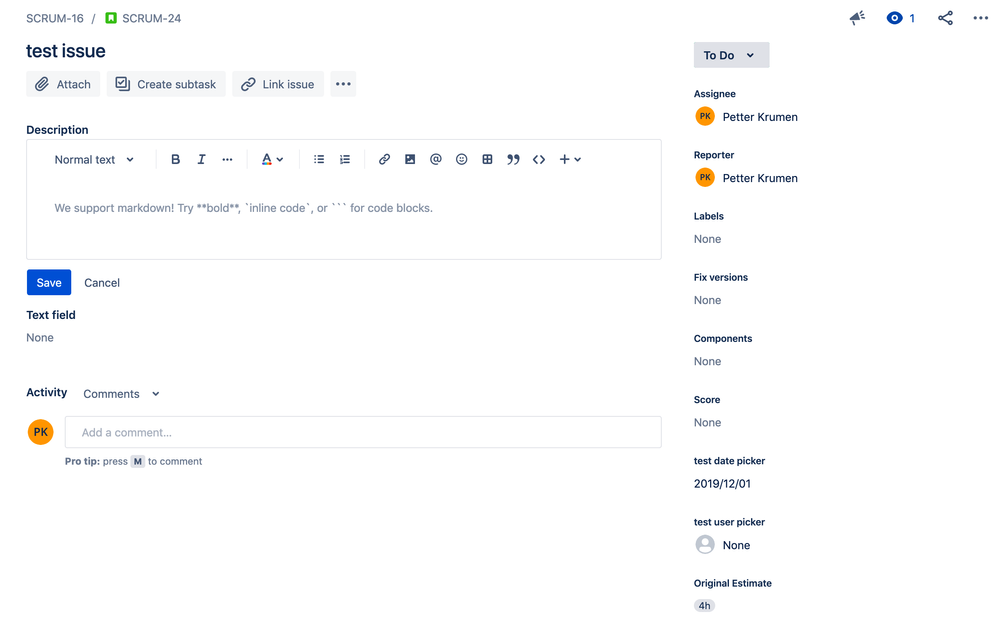
Task: Click Link issue button
Action: 278,84
